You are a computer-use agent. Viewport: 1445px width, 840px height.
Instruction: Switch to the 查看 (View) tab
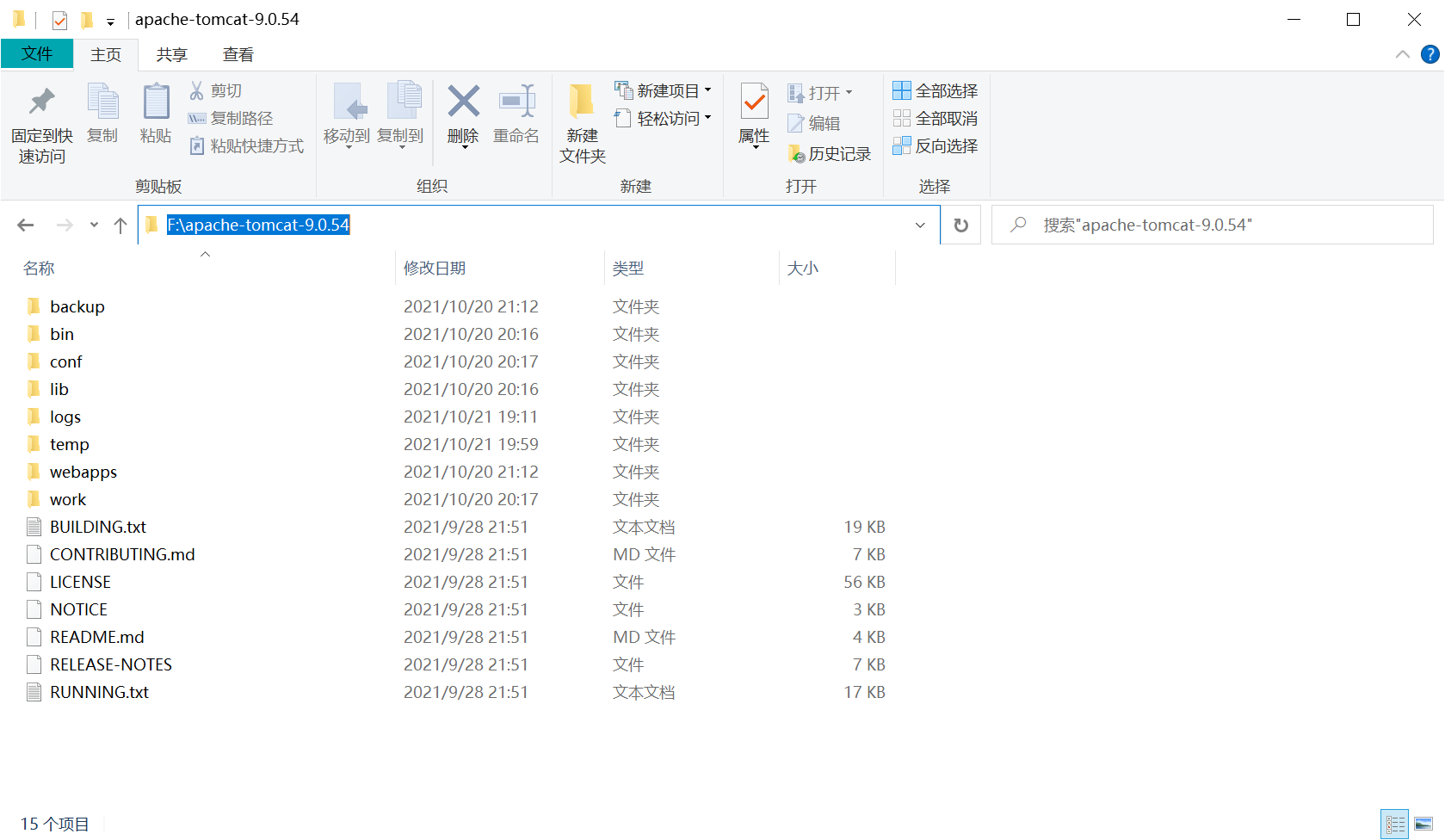point(238,53)
